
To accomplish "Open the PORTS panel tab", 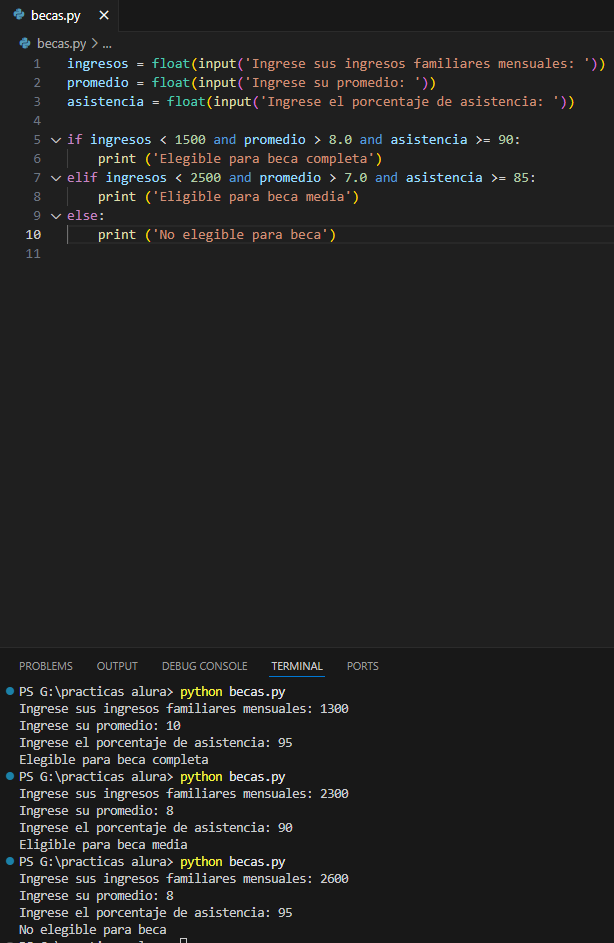I will coord(363,666).
